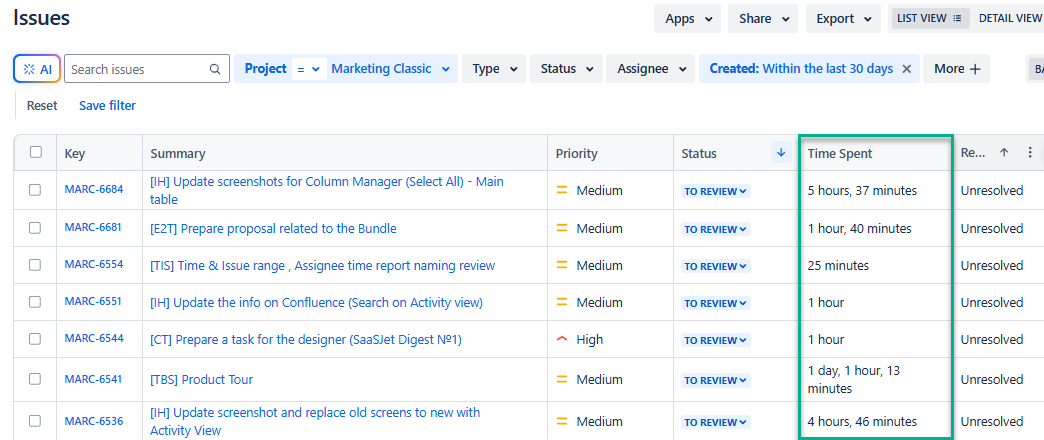Open the Assignee time report naming review summary

pyautogui.click(x=322, y=266)
